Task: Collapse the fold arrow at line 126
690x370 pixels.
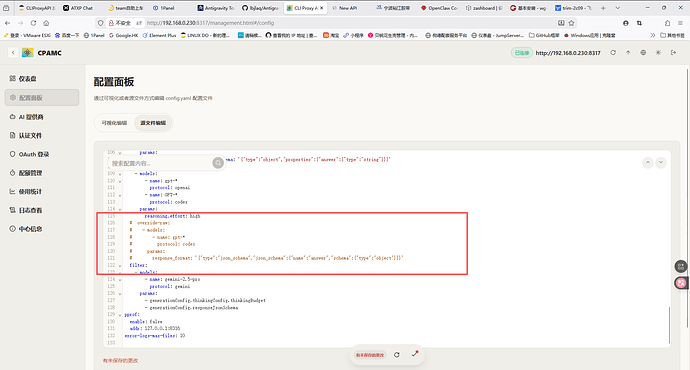Action: 120,293
